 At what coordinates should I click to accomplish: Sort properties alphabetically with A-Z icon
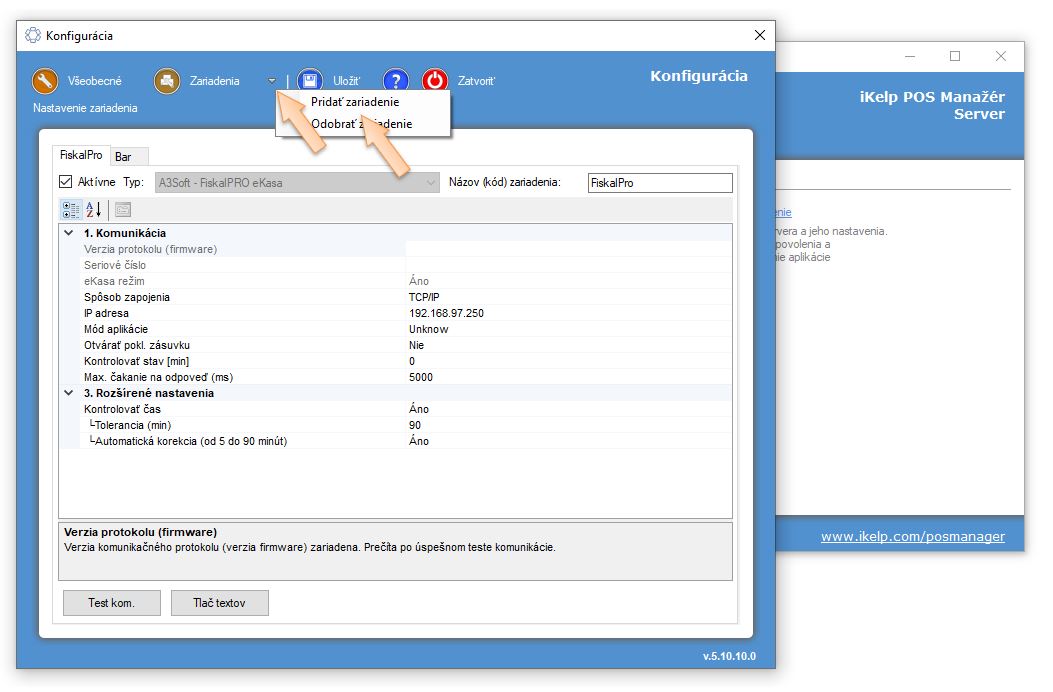pyautogui.click(x=94, y=210)
